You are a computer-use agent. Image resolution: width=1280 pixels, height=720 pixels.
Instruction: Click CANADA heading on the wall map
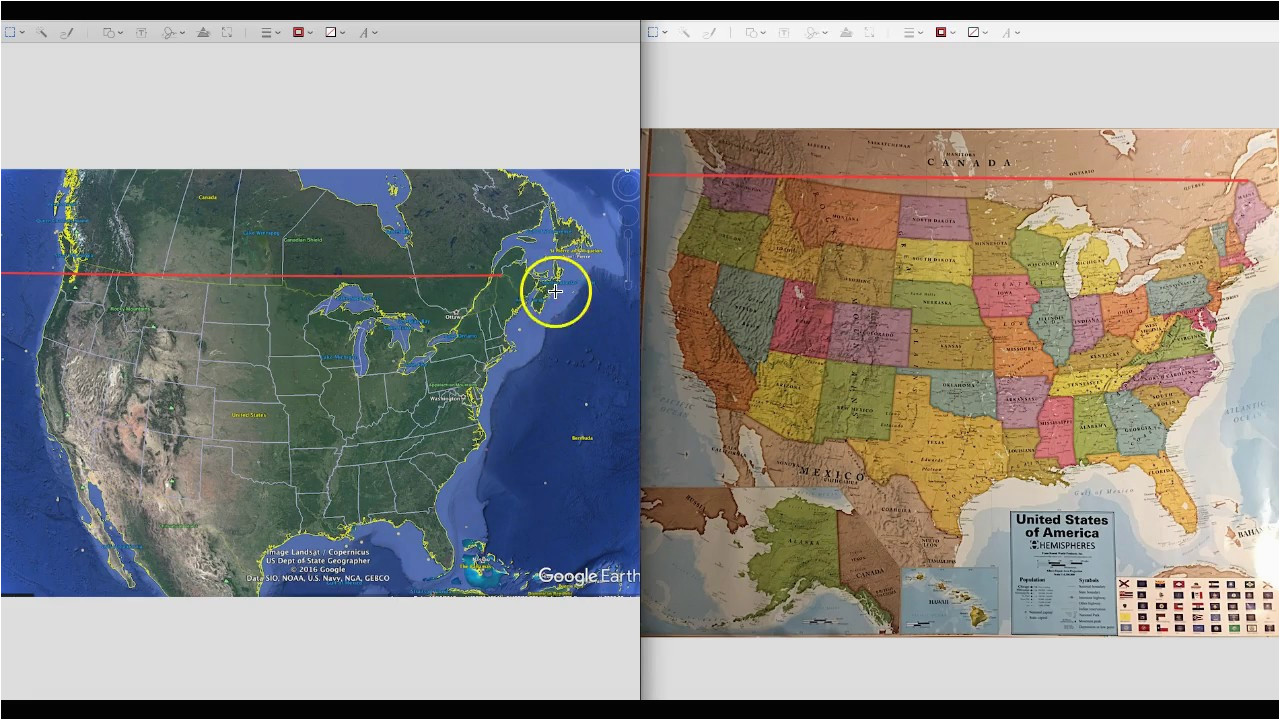point(969,162)
